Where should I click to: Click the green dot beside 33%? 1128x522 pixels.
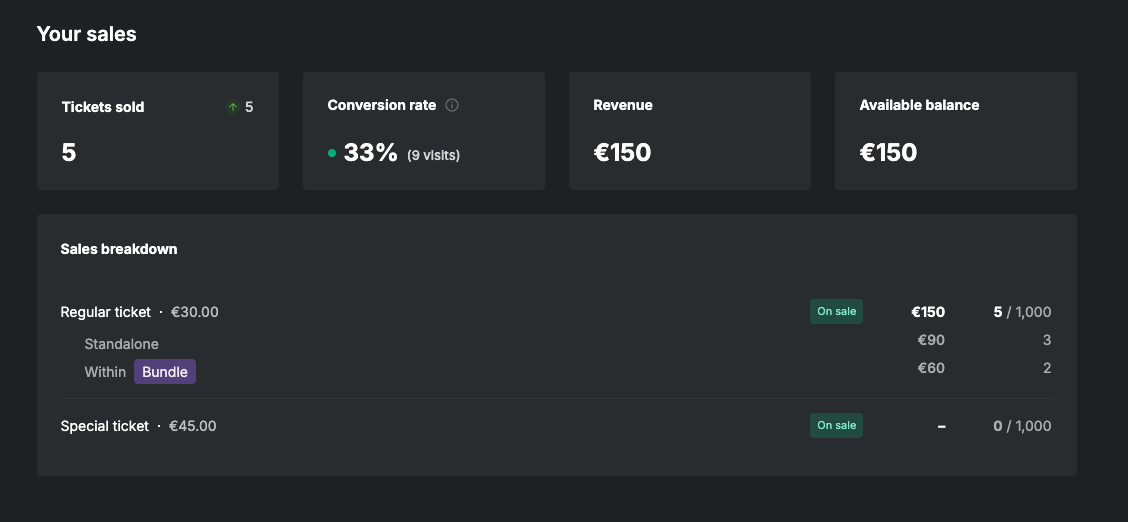click(332, 152)
